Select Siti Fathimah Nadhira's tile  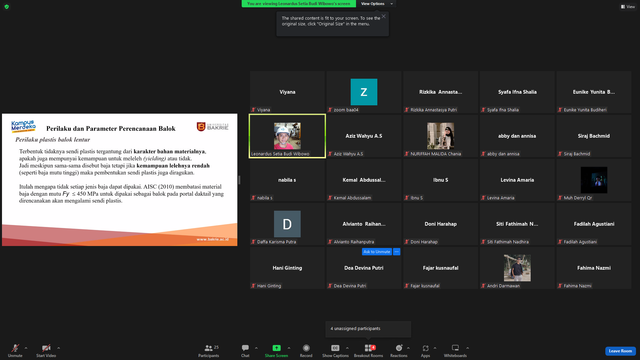(517, 224)
